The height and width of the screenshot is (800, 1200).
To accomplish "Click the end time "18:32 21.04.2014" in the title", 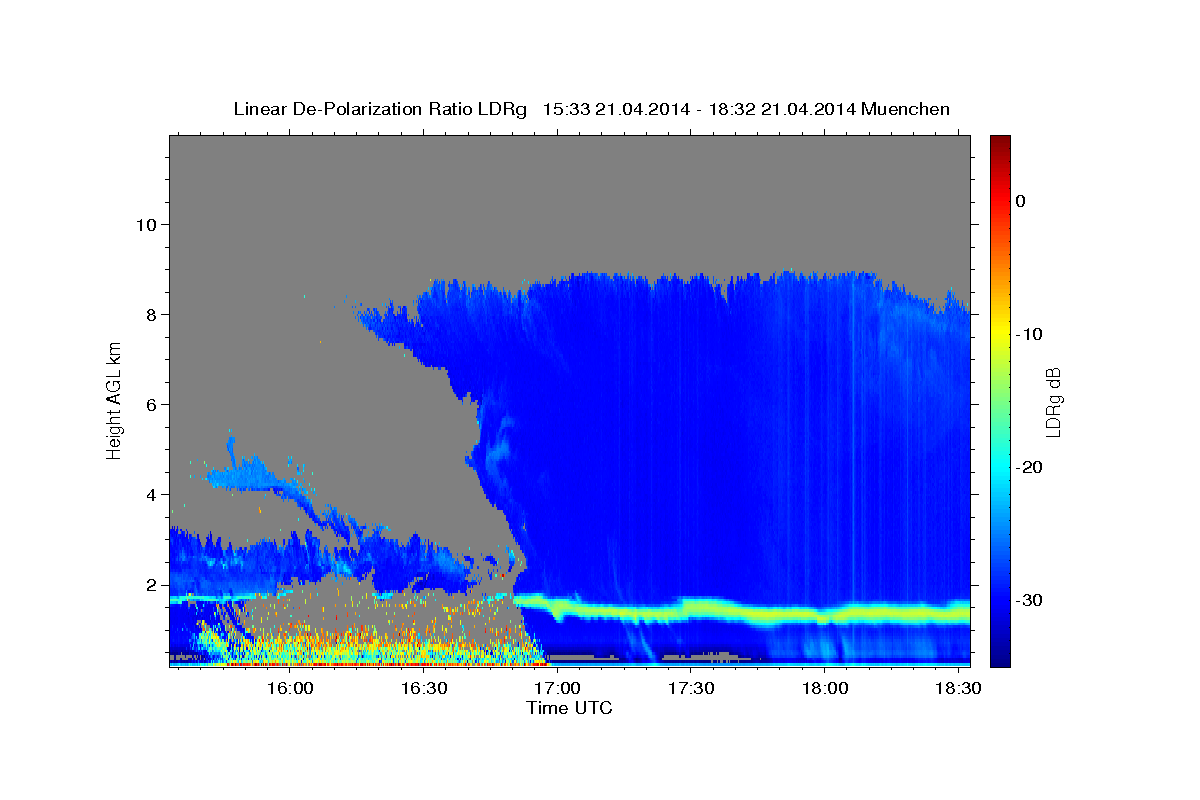I will tap(782, 109).
